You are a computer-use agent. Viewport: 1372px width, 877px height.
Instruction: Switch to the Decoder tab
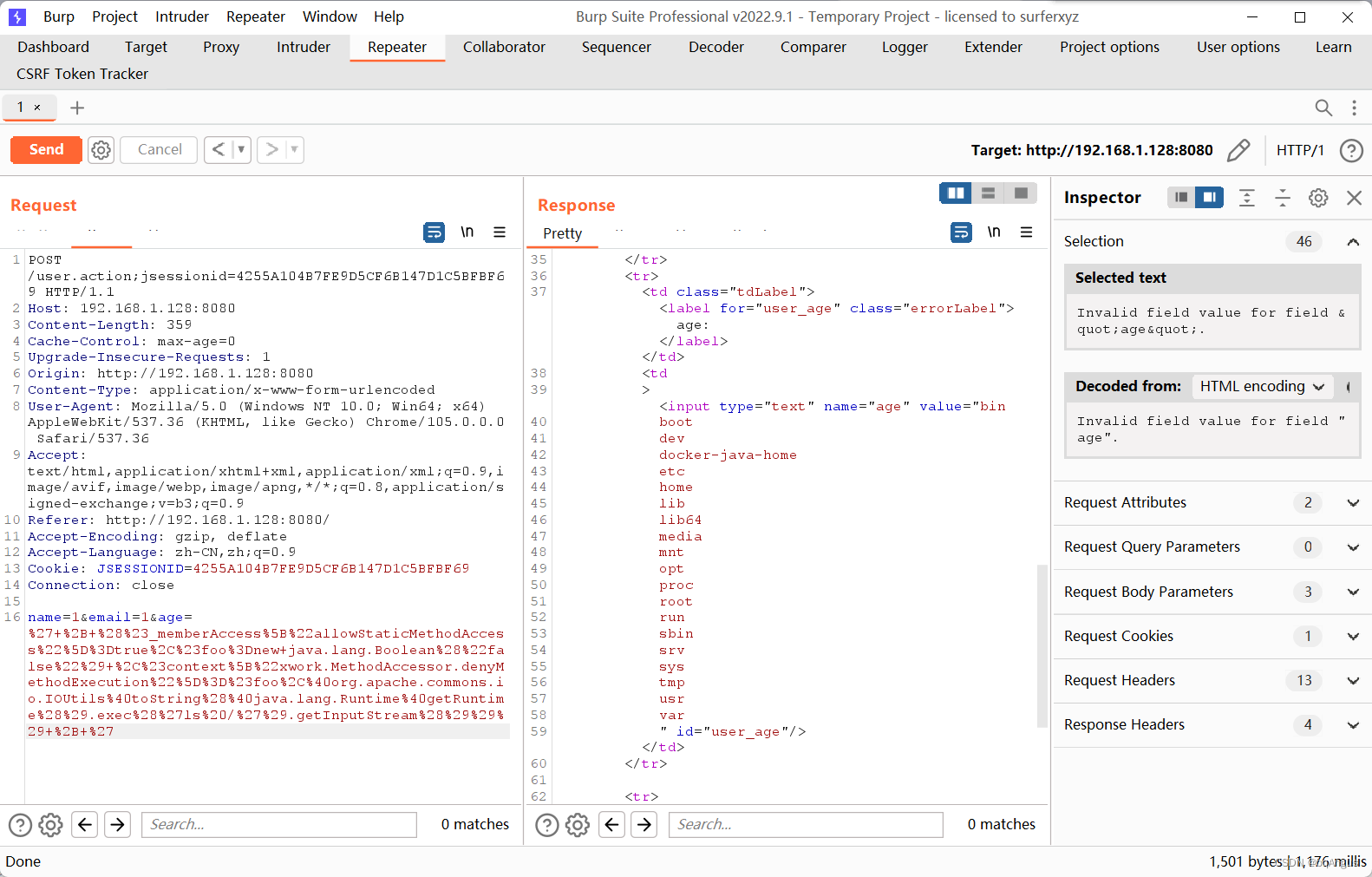click(716, 47)
